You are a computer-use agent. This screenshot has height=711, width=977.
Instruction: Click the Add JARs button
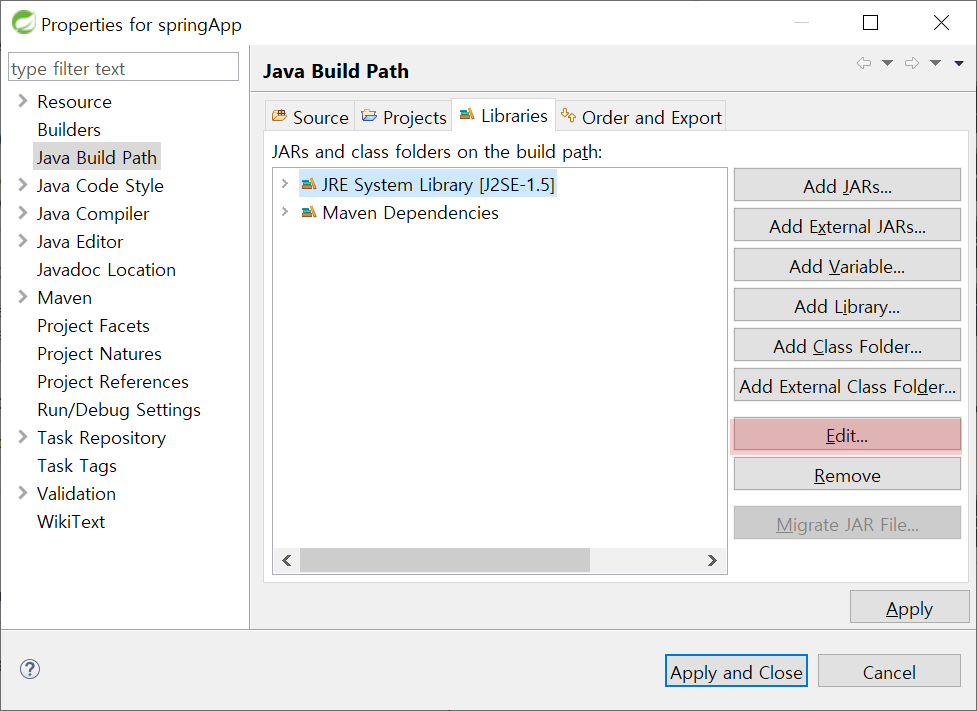coord(847,185)
